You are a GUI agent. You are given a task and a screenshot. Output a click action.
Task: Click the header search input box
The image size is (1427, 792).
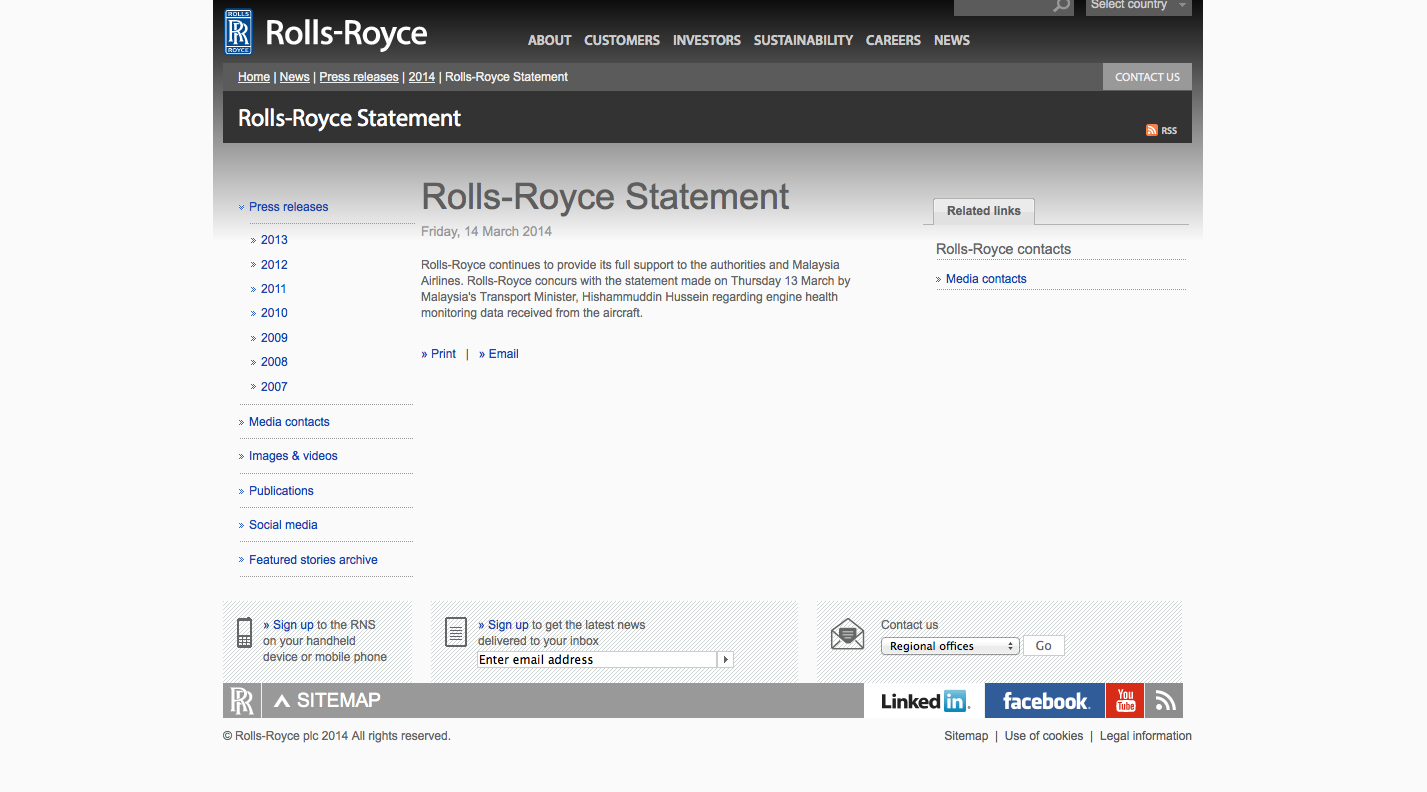[1003, 6]
